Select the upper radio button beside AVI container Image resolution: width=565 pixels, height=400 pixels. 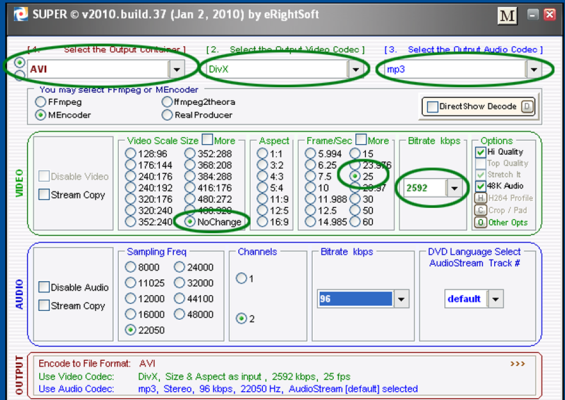(19, 63)
